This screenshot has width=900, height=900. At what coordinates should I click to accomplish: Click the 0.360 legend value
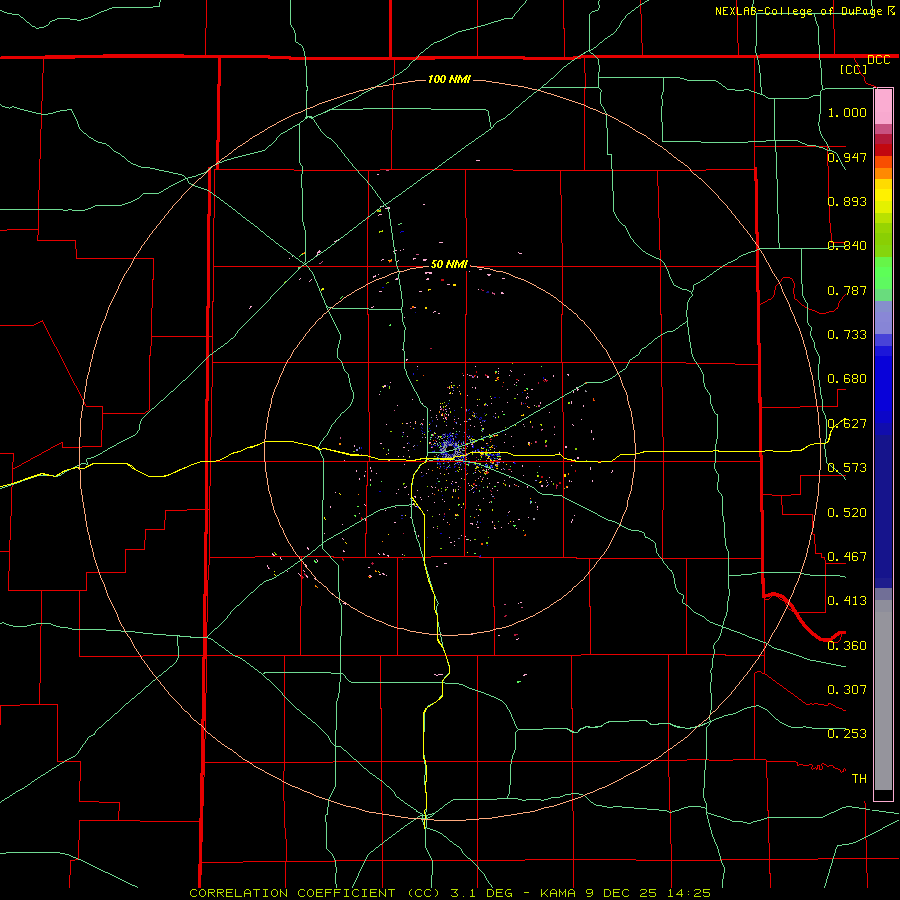pyautogui.click(x=847, y=646)
